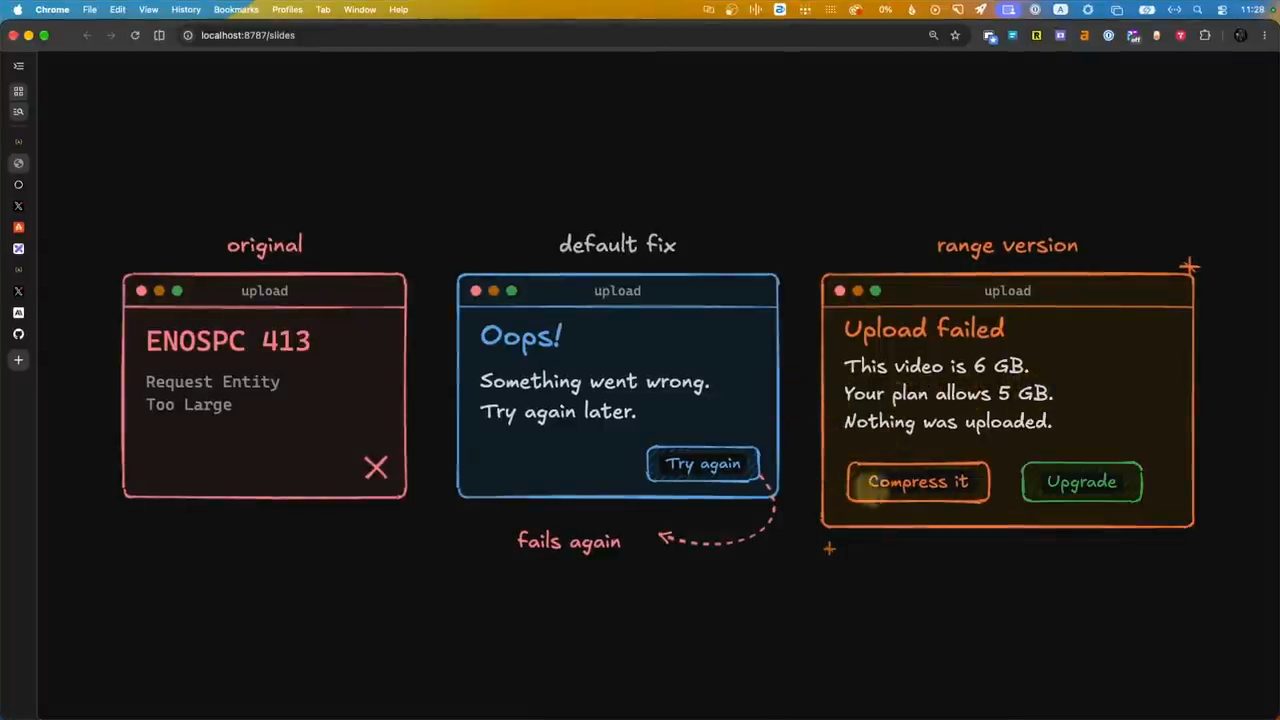
Task: Click the yellow R extension icon
Action: tap(1036, 35)
